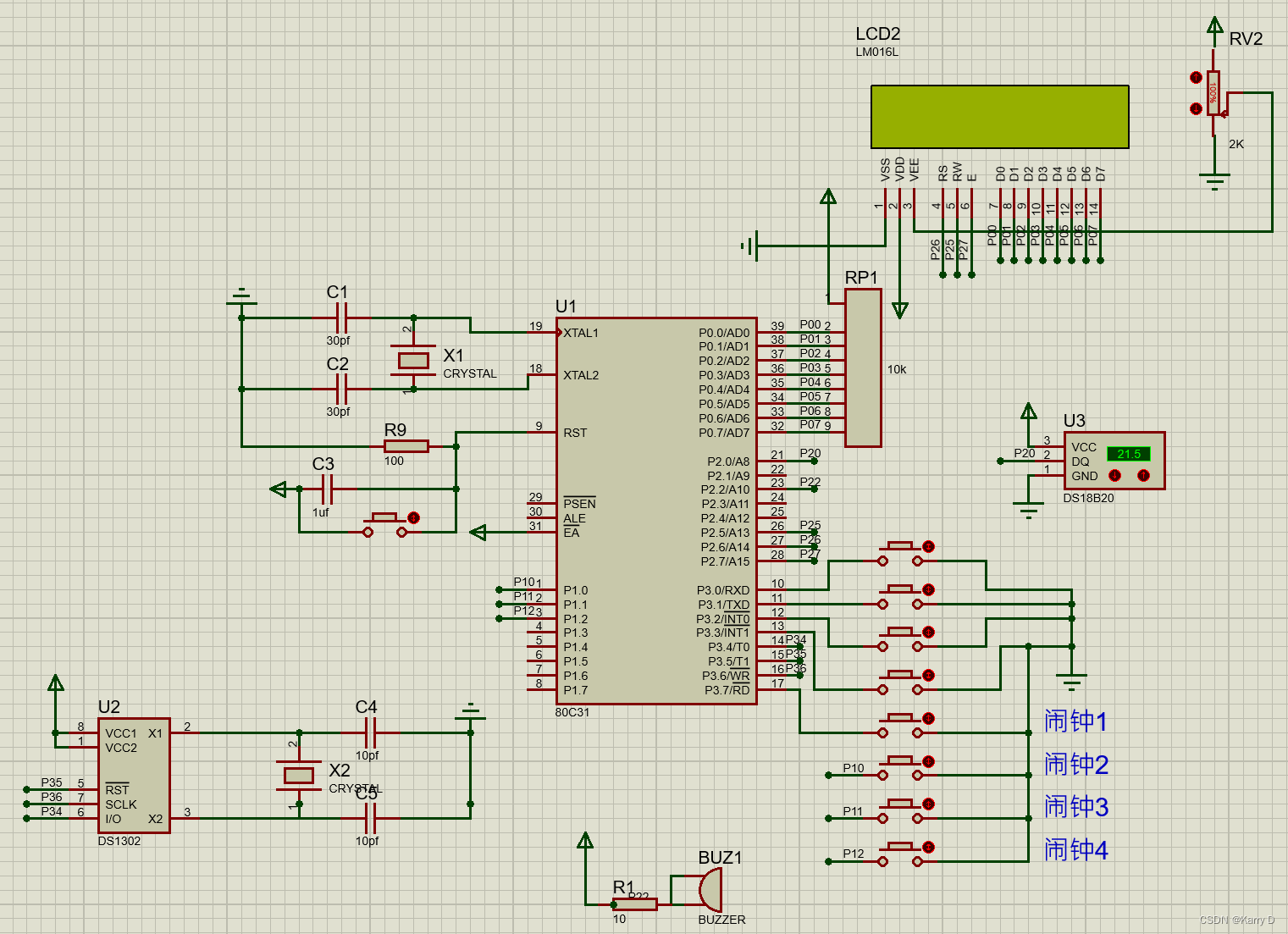Select the RV2 potentiometer body

coord(1213,93)
